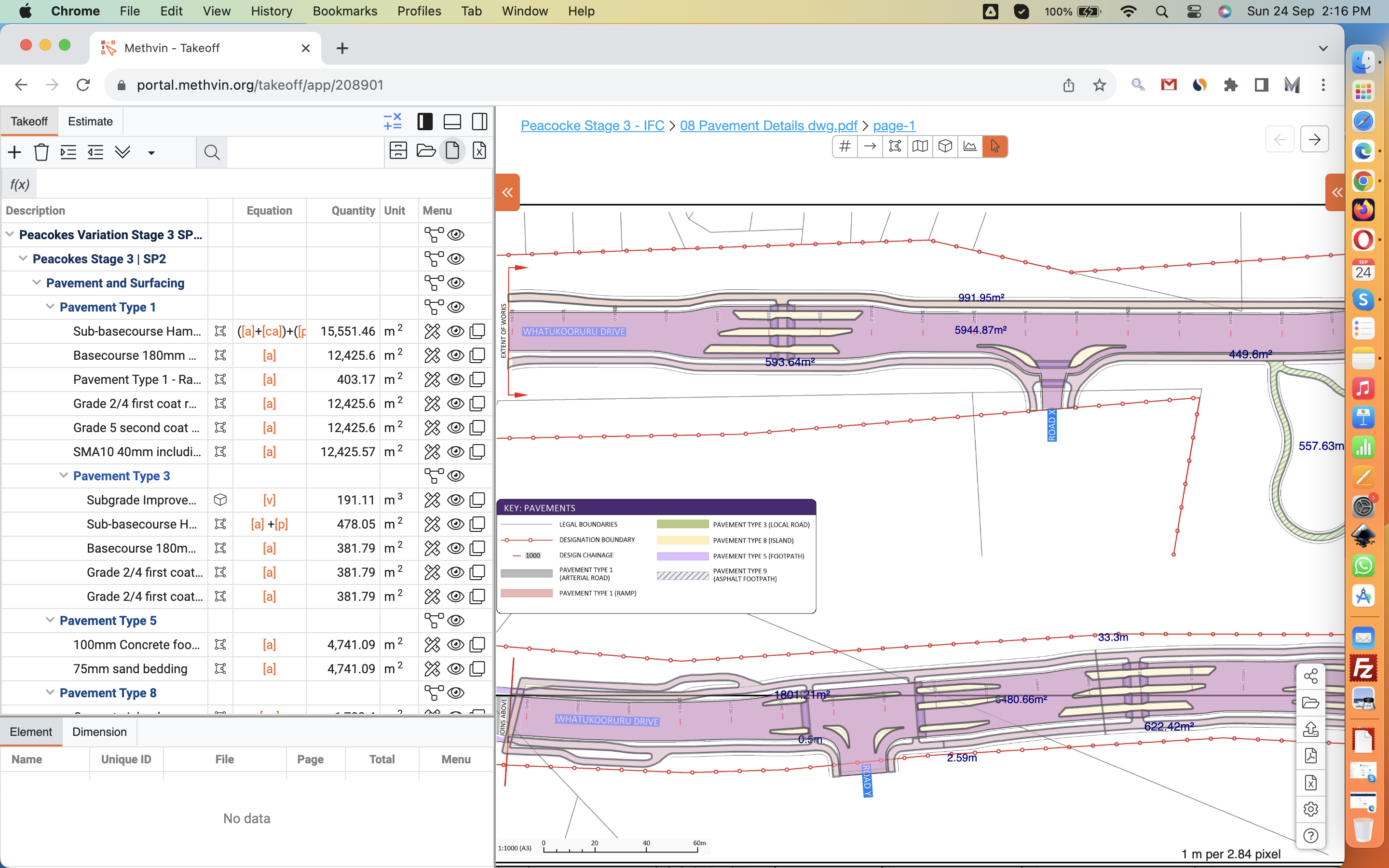The height and width of the screenshot is (868, 1389).
Task: Collapse the Pavement Type 1 group
Action: pyautogui.click(x=50, y=307)
